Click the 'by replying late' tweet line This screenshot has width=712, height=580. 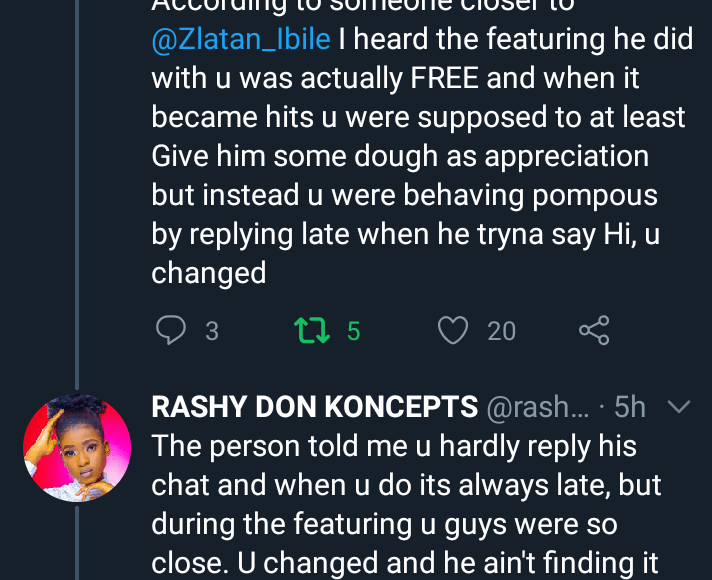coord(400,234)
